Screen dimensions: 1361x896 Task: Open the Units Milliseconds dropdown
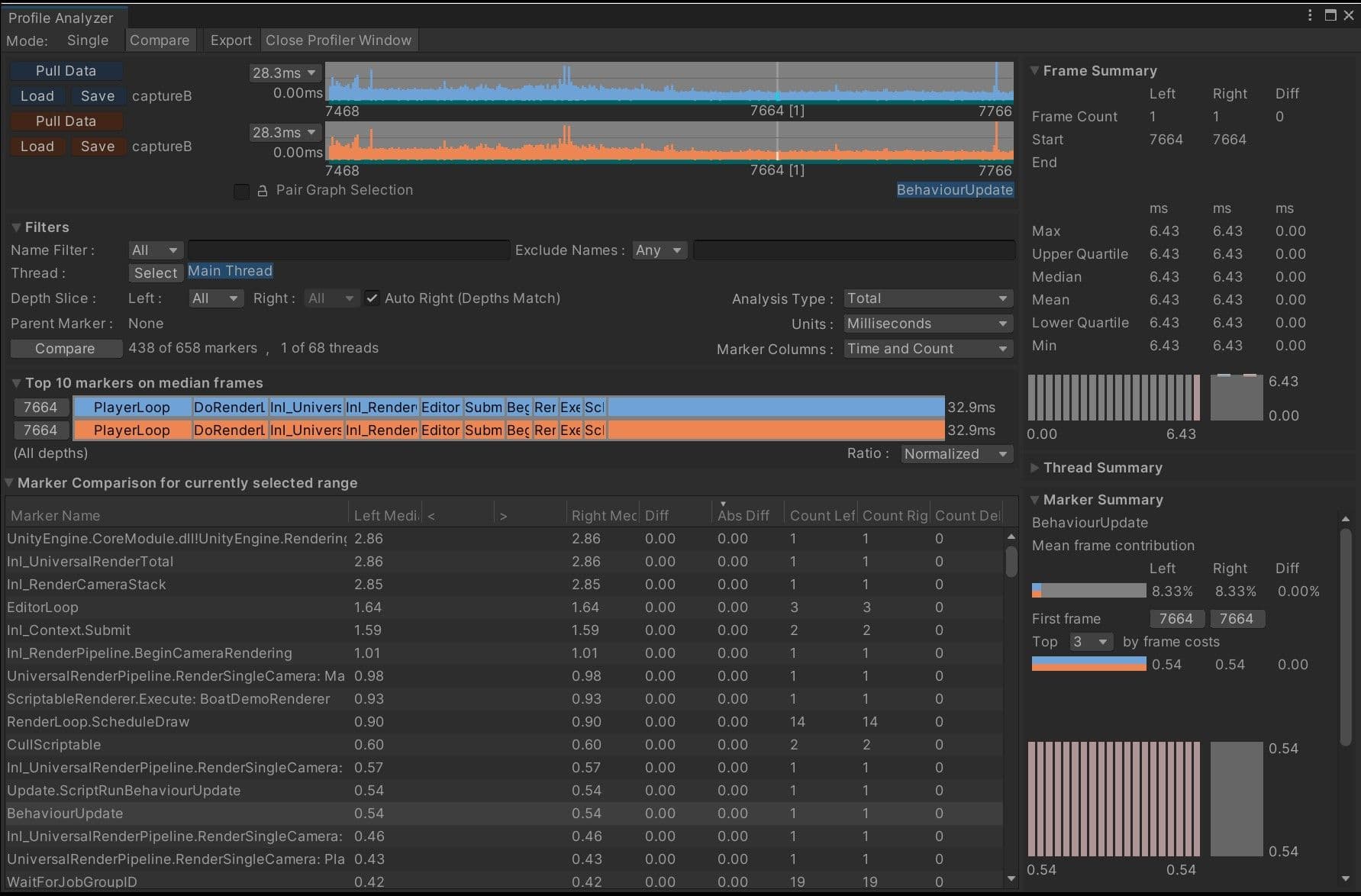[x=927, y=324]
